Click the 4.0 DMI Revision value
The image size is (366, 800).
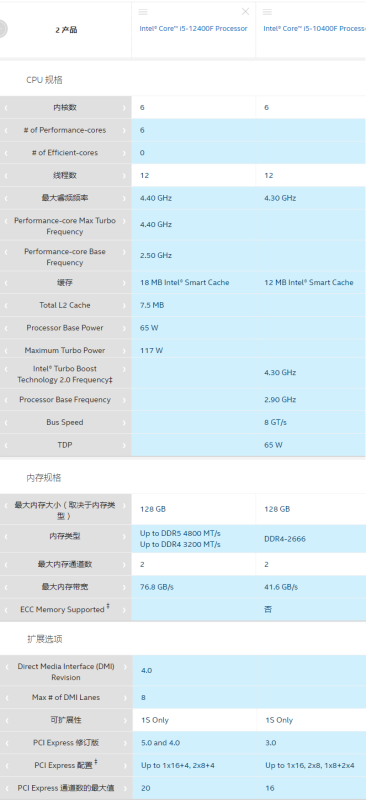click(147, 670)
